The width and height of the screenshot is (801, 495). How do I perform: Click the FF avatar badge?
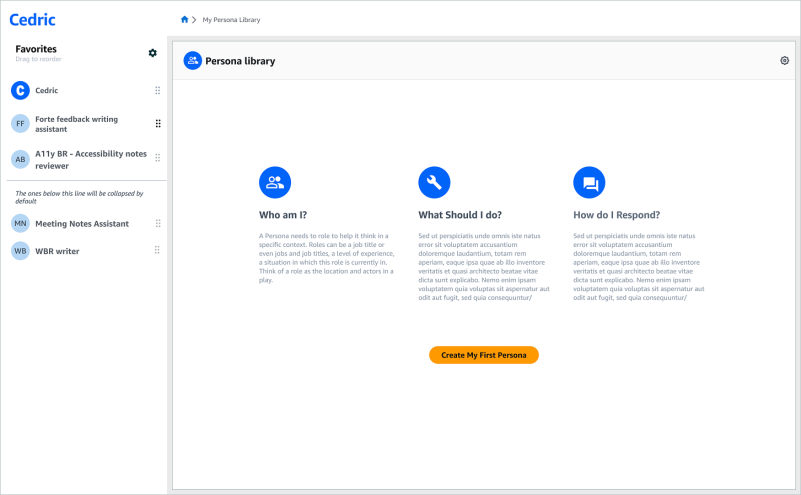[x=20, y=124]
